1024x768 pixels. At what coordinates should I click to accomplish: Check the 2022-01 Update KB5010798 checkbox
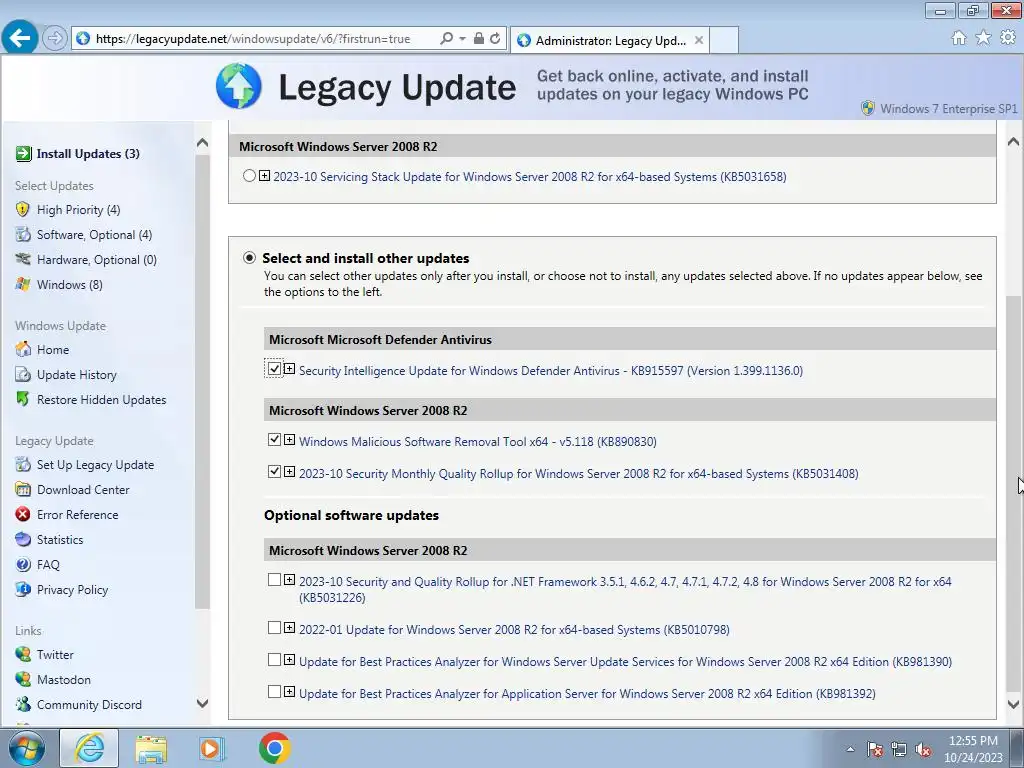tap(274, 628)
